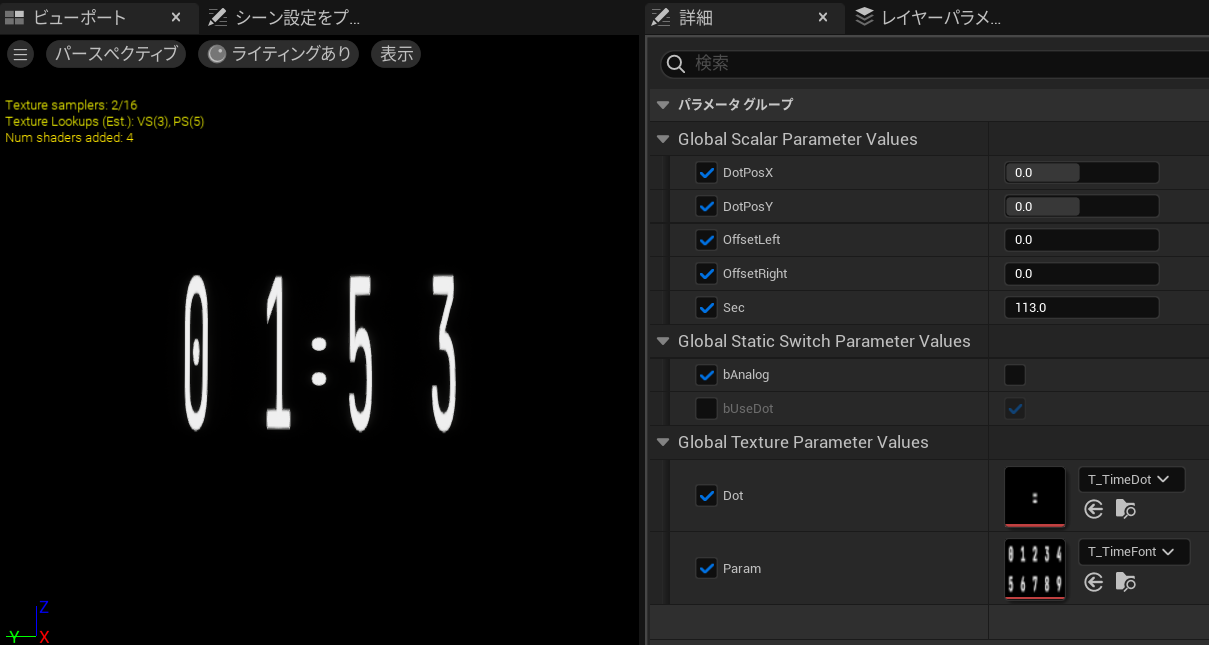Open the viewport options hamburger menu
The height and width of the screenshot is (645, 1209).
20,53
